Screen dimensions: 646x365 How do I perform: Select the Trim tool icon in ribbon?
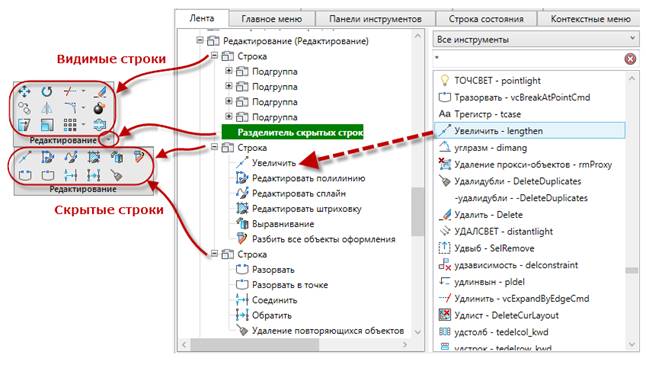pos(70,91)
